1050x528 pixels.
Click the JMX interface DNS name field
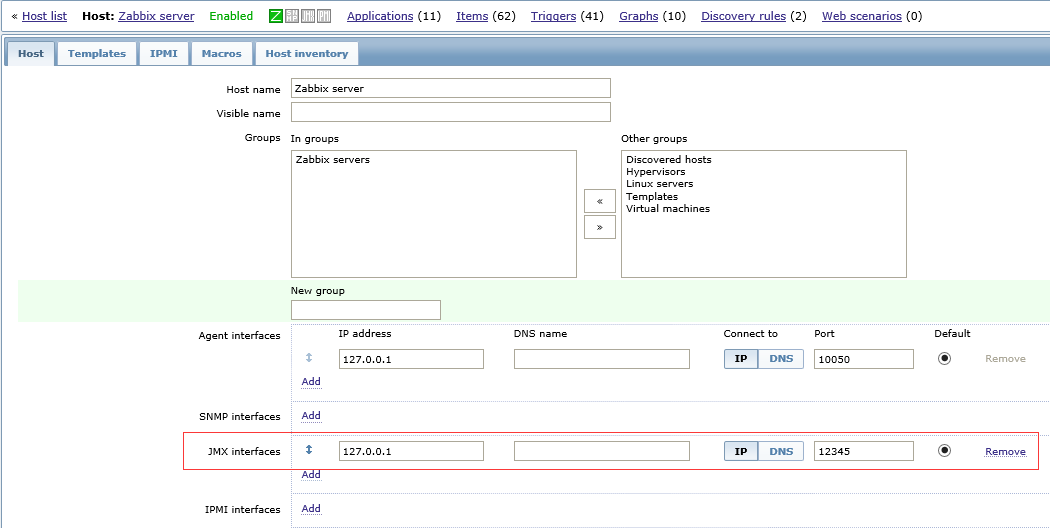[601, 452]
